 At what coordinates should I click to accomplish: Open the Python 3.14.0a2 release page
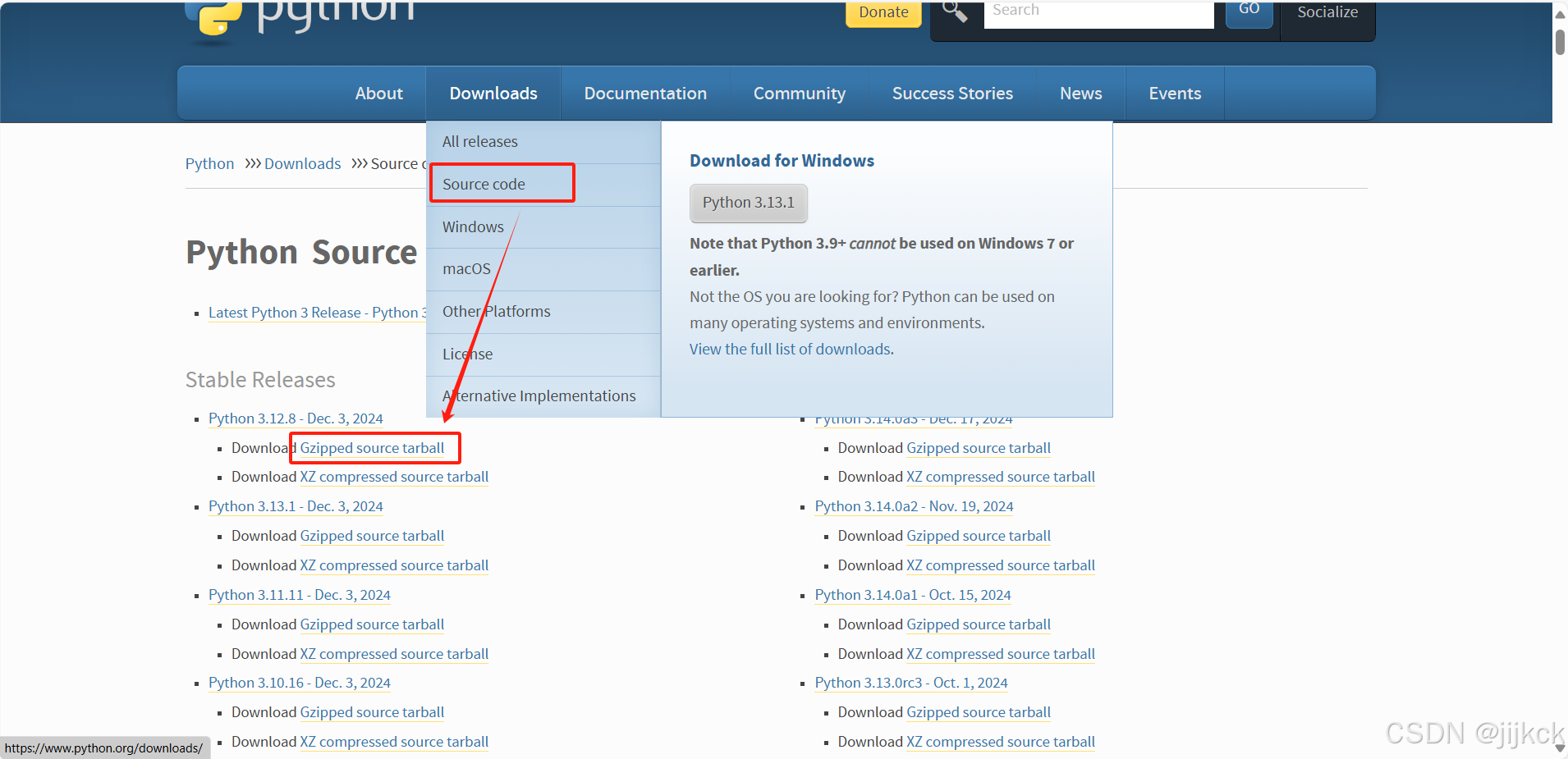point(913,506)
